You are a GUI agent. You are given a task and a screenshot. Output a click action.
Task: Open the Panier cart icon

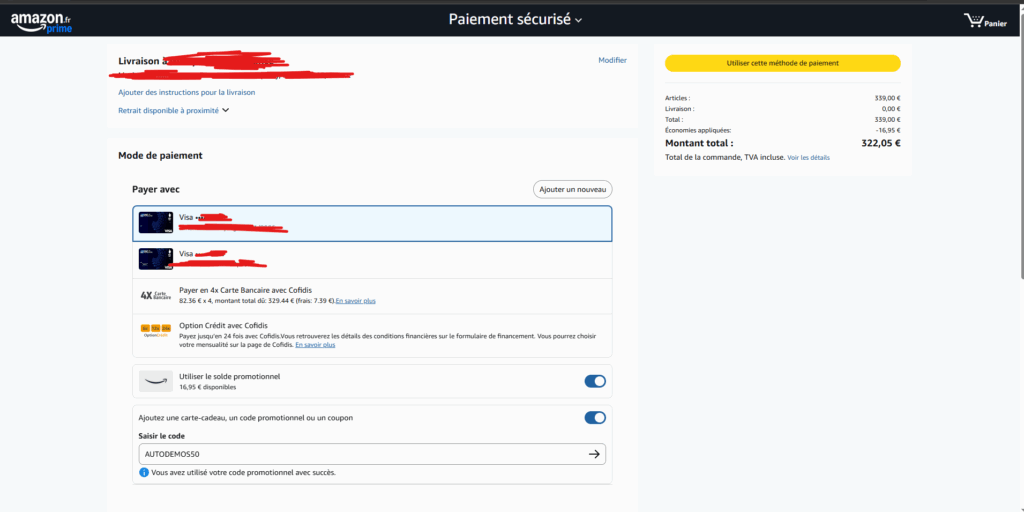click(x=985, y=22)
